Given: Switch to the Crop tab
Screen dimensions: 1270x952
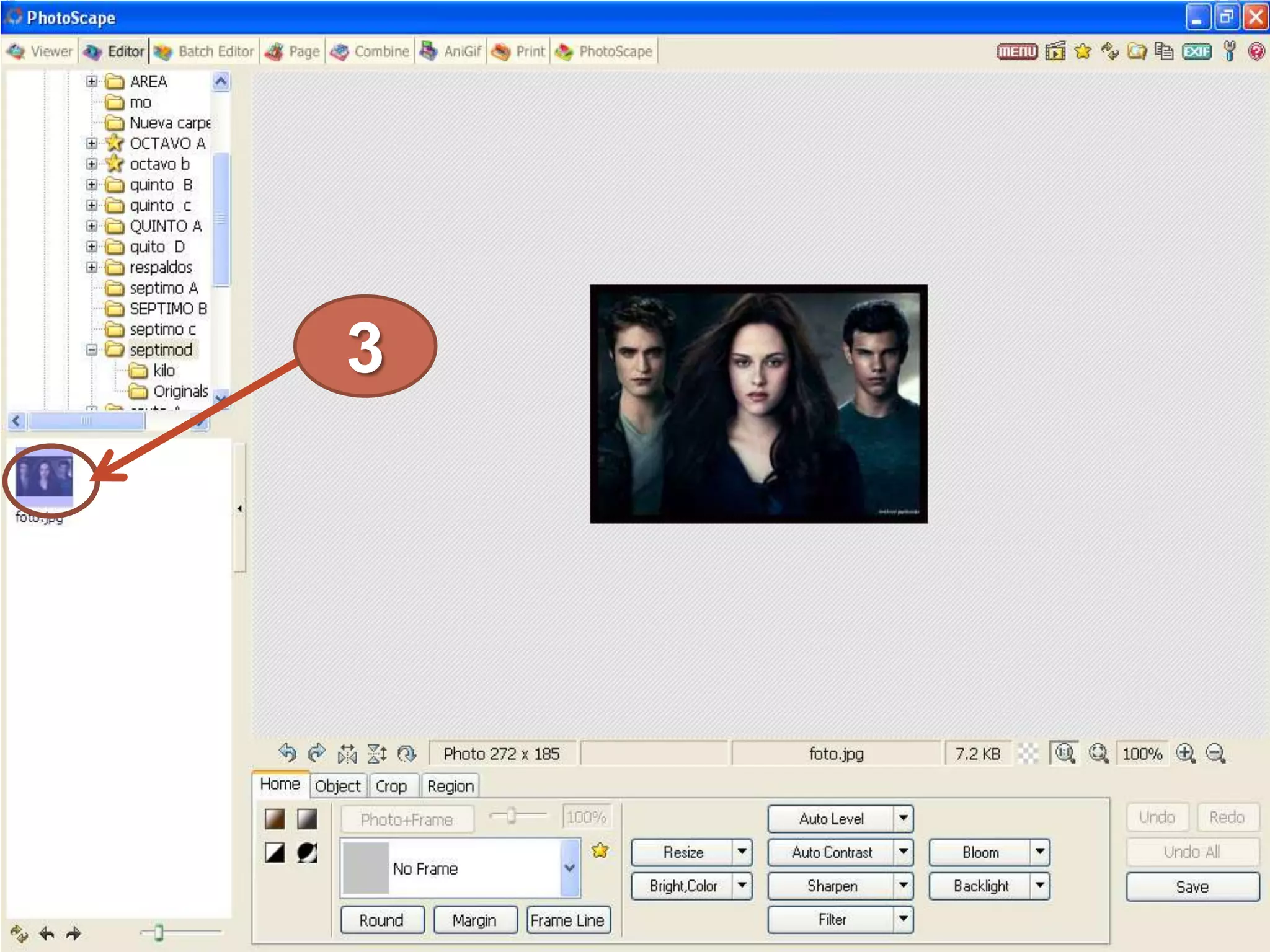Looking at the screenshot, I should 391,786.
